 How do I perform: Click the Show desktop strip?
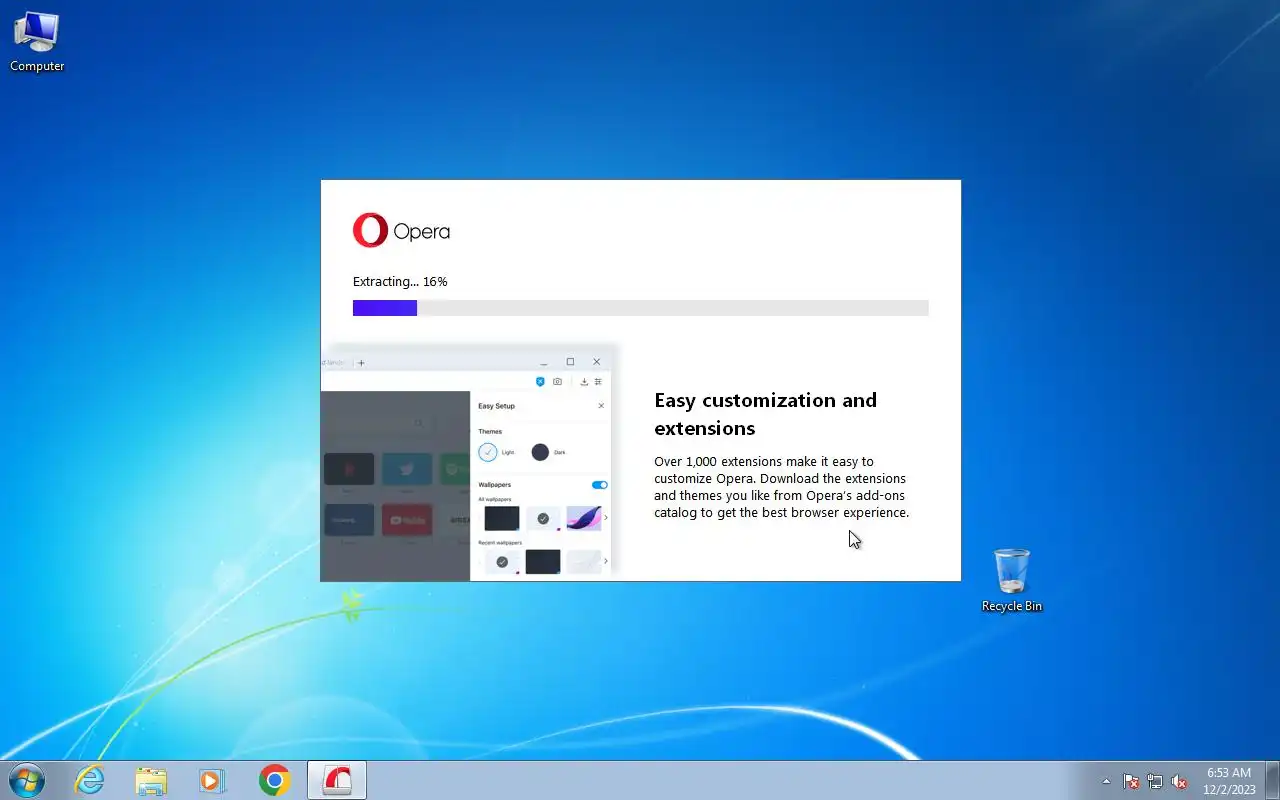coord(1272,780)
